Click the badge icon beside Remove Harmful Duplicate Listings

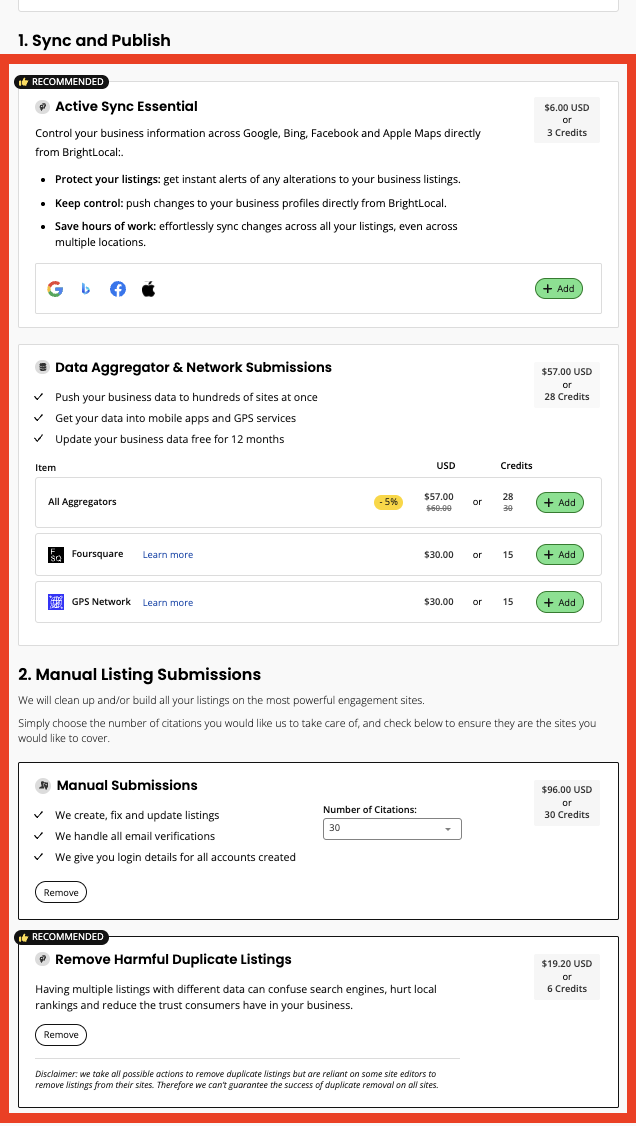41,959
